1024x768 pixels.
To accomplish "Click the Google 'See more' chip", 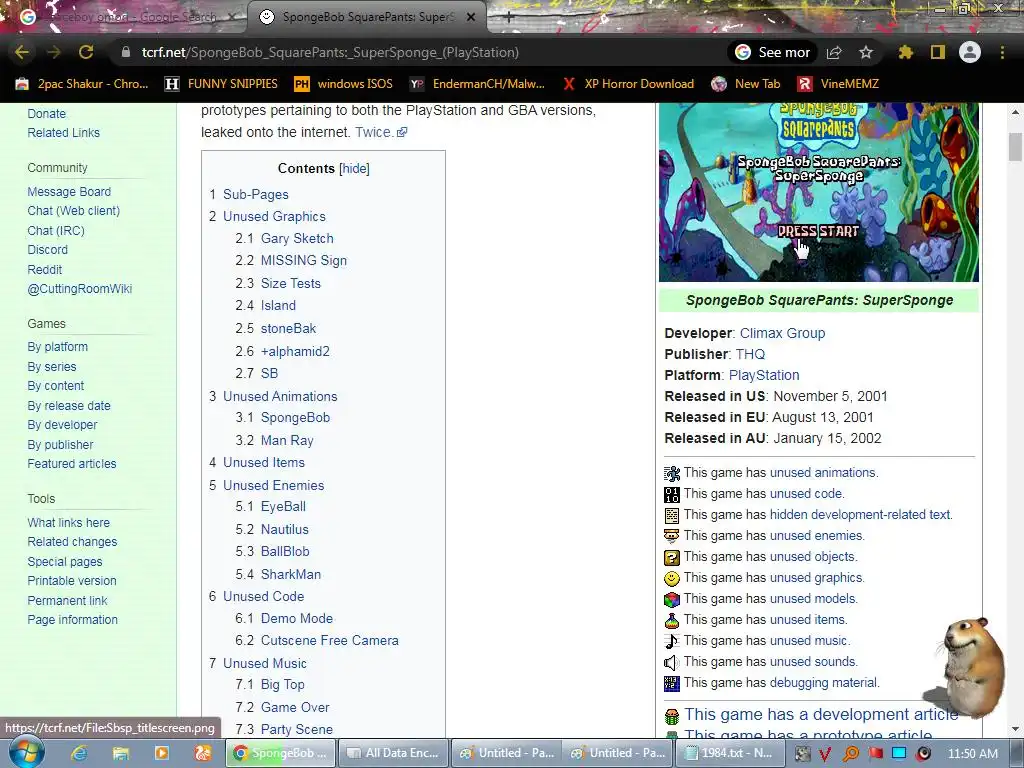I will pyautogui.click(x=772, y=52).
